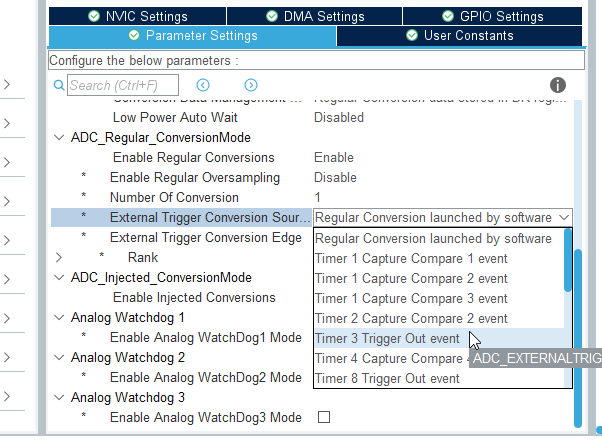This screenshot has height=440, width=602.
Task: Collapse the ADC_Regular_ConversionMode group
Action: [x=59, y=137]
